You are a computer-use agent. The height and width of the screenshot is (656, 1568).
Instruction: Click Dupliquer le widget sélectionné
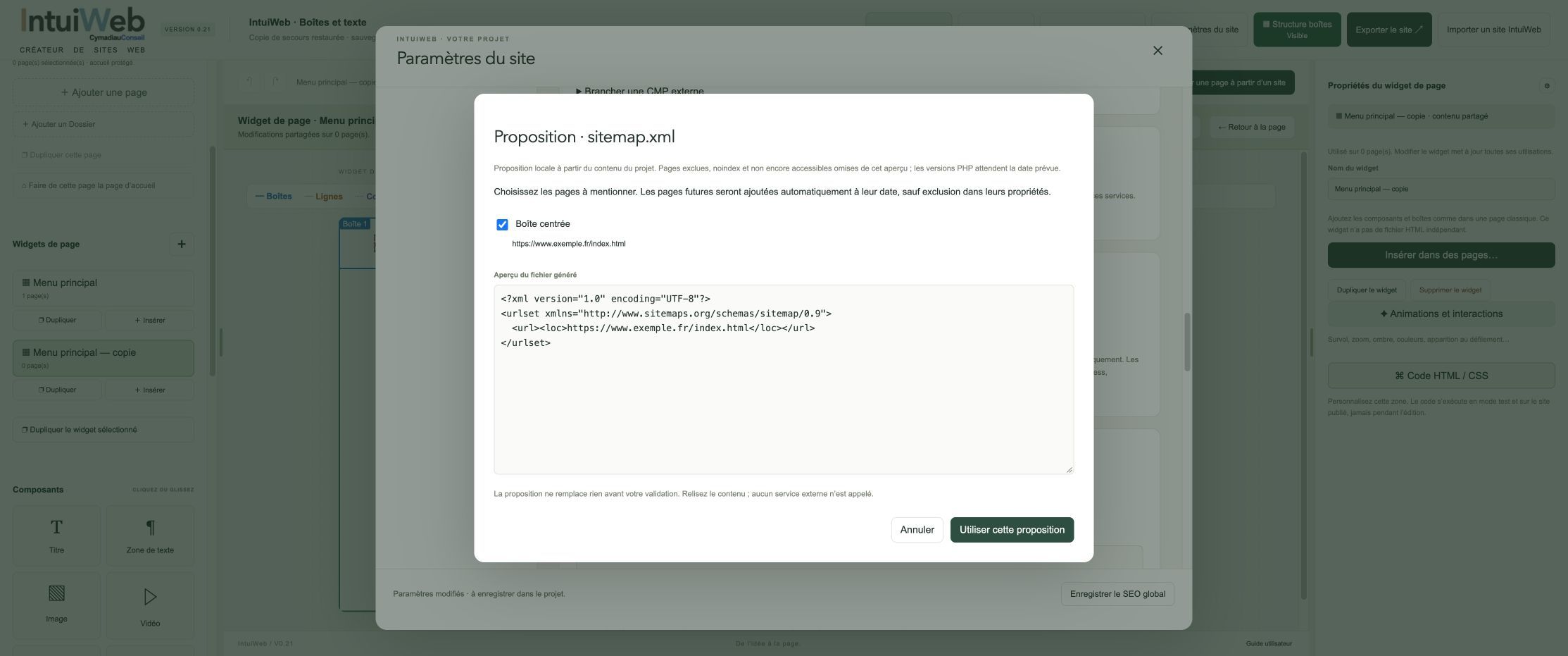click(x=104, y=430)
